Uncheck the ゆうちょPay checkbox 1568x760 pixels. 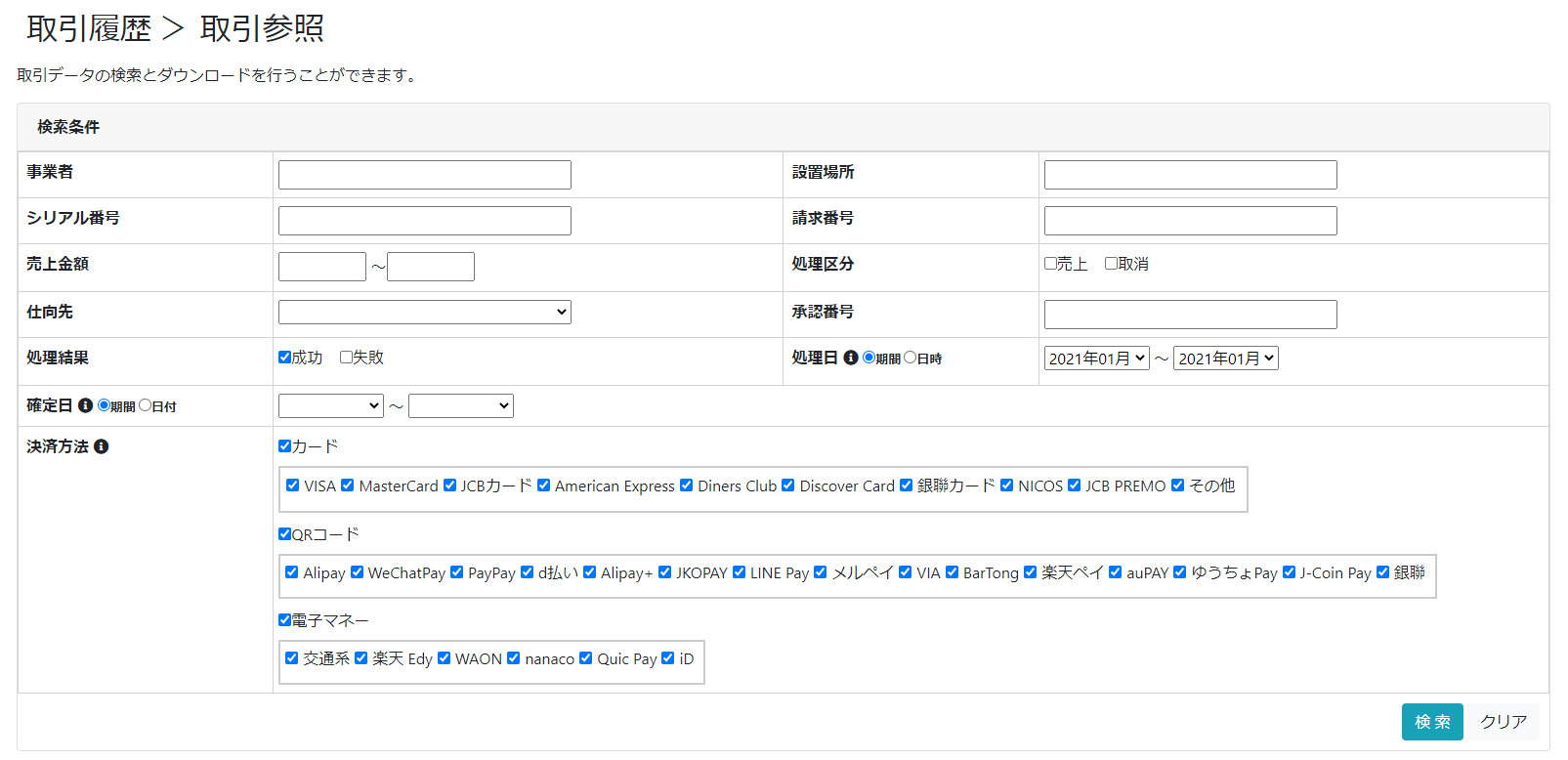click(x=1179, y=572)
